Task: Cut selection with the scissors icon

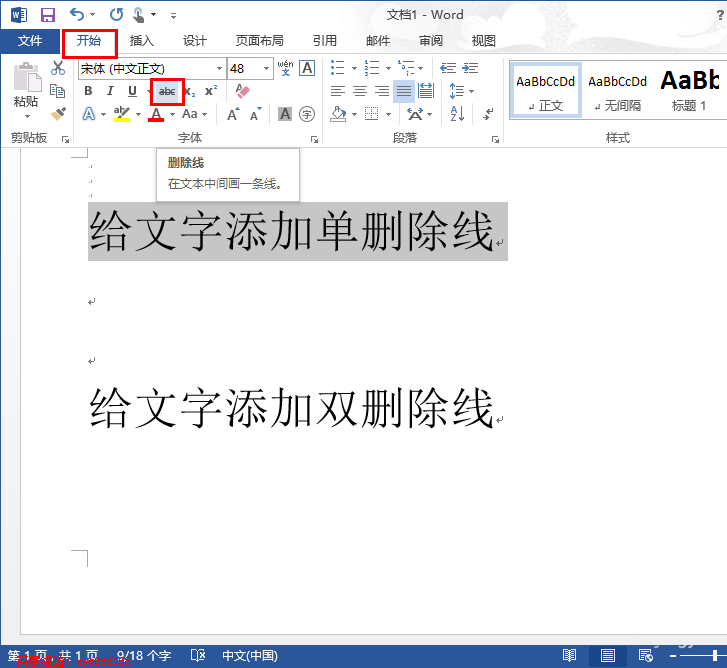Action: (58, 68)
